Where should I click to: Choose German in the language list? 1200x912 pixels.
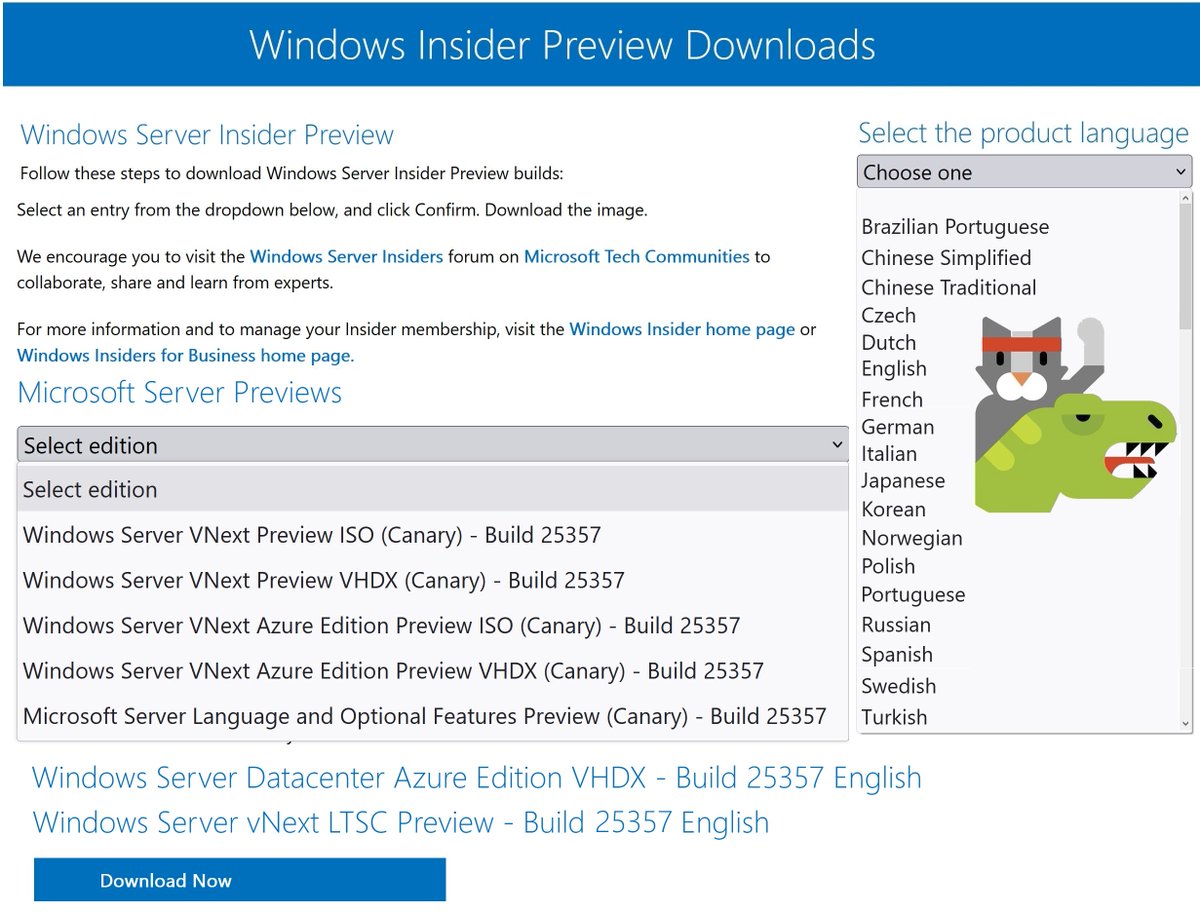click(x=897, y=426)
